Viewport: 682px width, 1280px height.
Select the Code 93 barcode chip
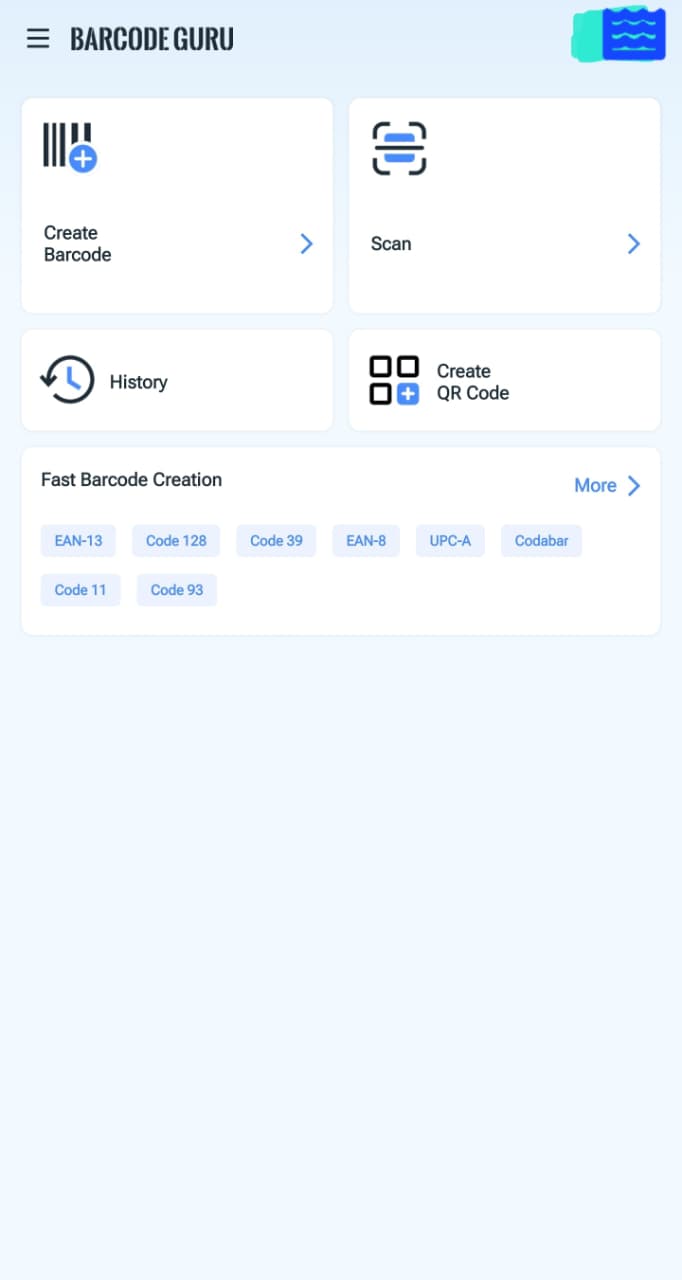(x=177, y=590)
